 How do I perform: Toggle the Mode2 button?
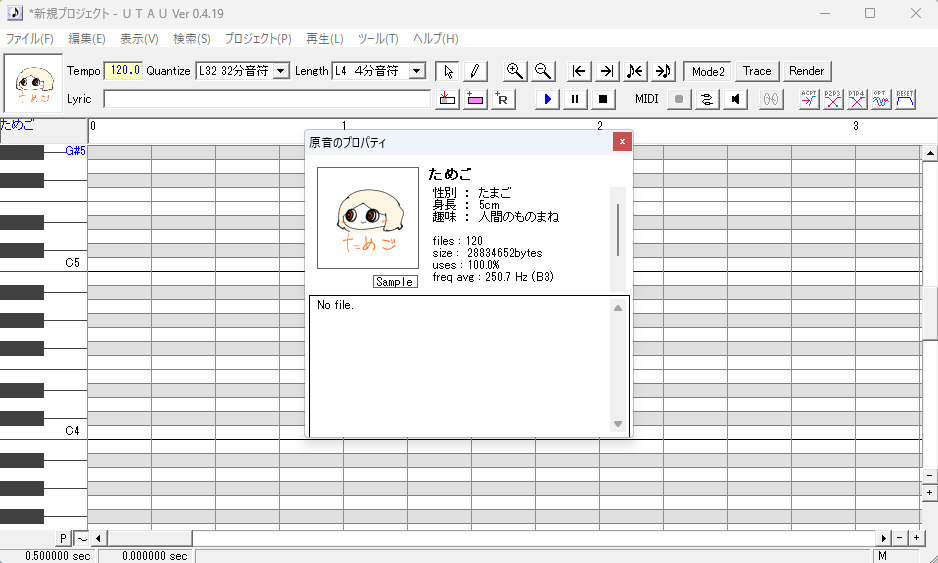[x=708, y=71]
